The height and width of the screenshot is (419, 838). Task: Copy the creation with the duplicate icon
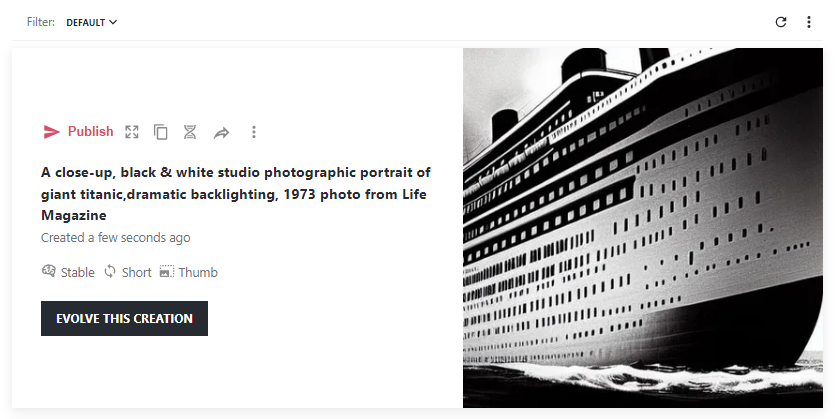[x=161, y=132]
